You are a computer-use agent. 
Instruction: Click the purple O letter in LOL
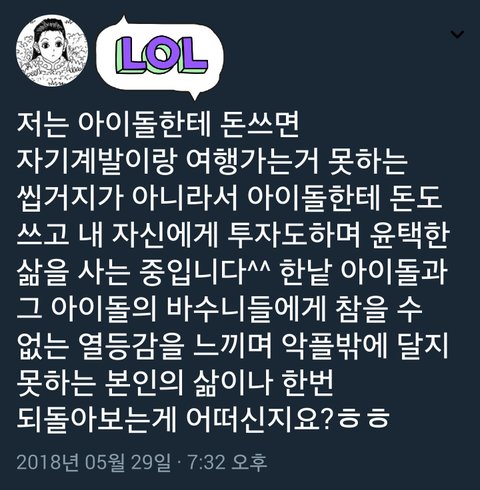(x=160, y=56)
